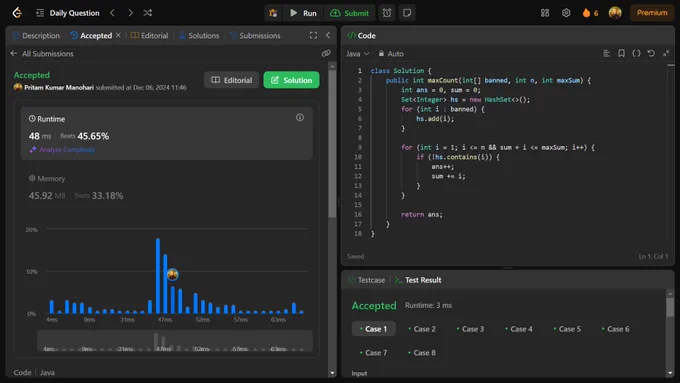This screenshot has width=680, height=383.
Task: Maximize the left panel fullscreen icon
Action: coord(313,35)
